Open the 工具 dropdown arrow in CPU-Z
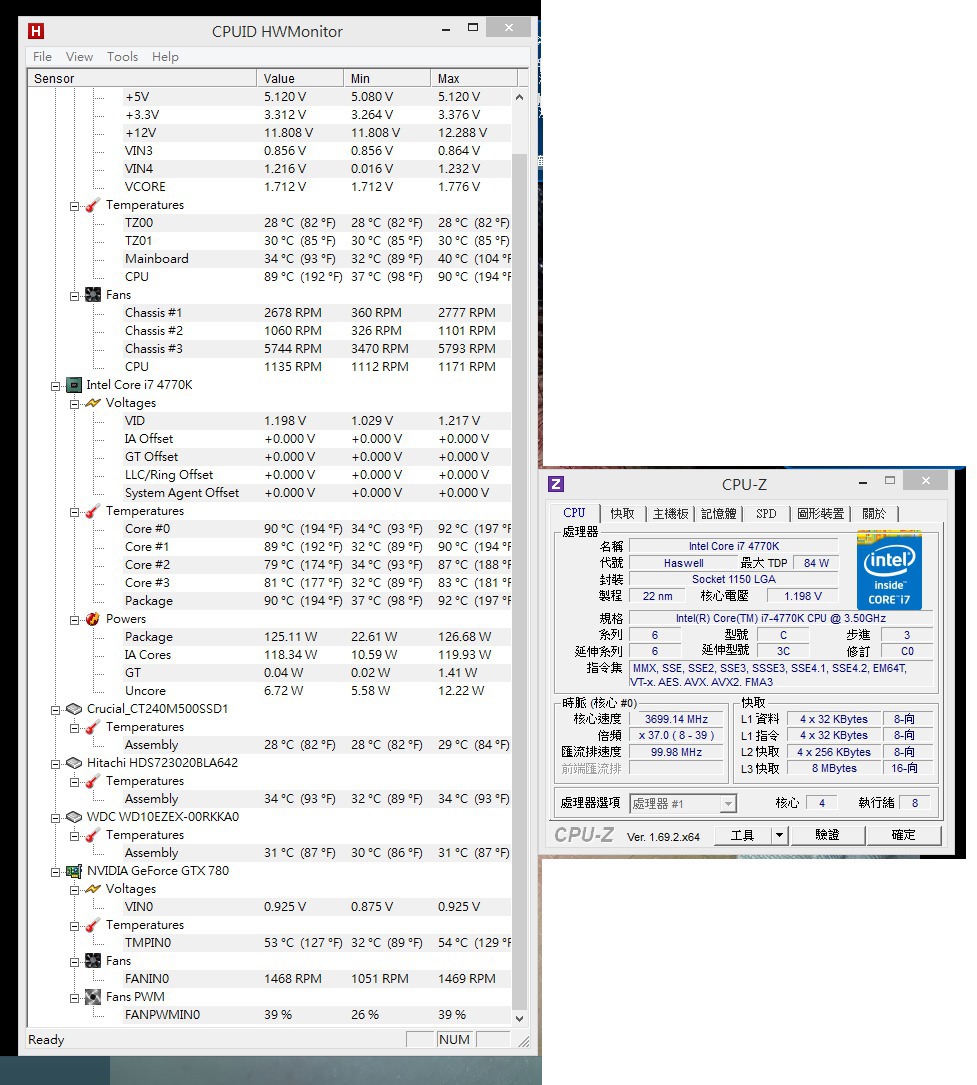The image size is (977, 1085). 779,835
